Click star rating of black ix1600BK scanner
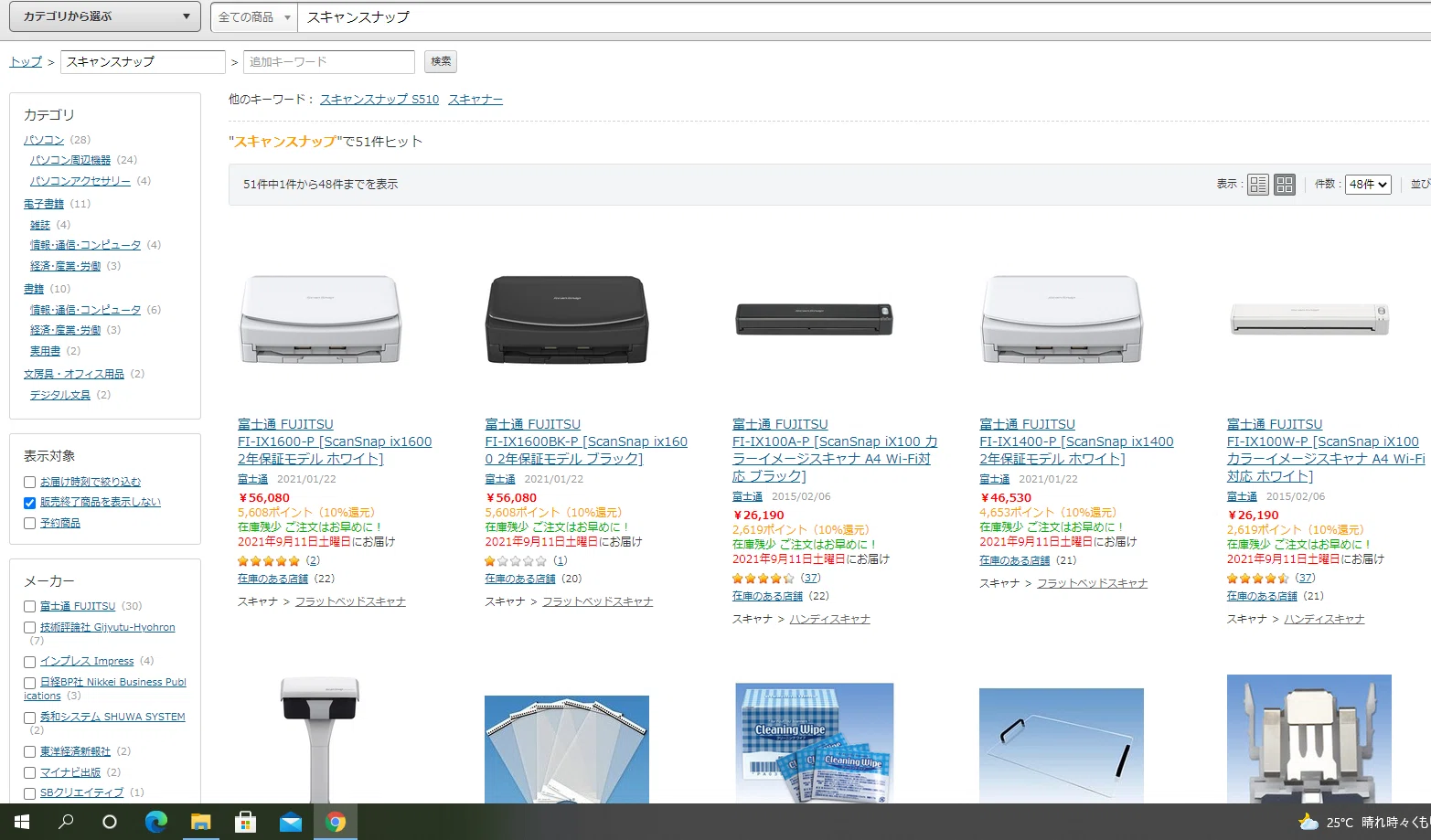 tap(516, 561)
